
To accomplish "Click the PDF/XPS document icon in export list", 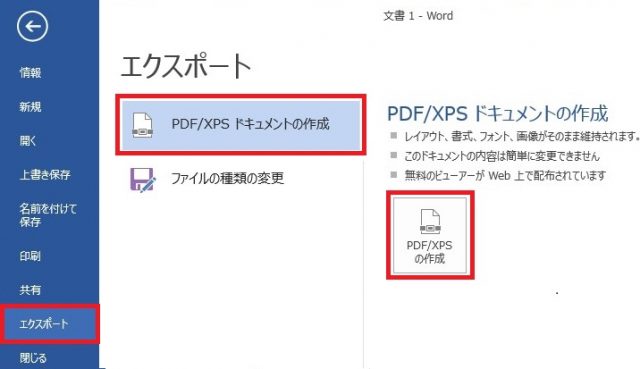I will tap(142, 125).
